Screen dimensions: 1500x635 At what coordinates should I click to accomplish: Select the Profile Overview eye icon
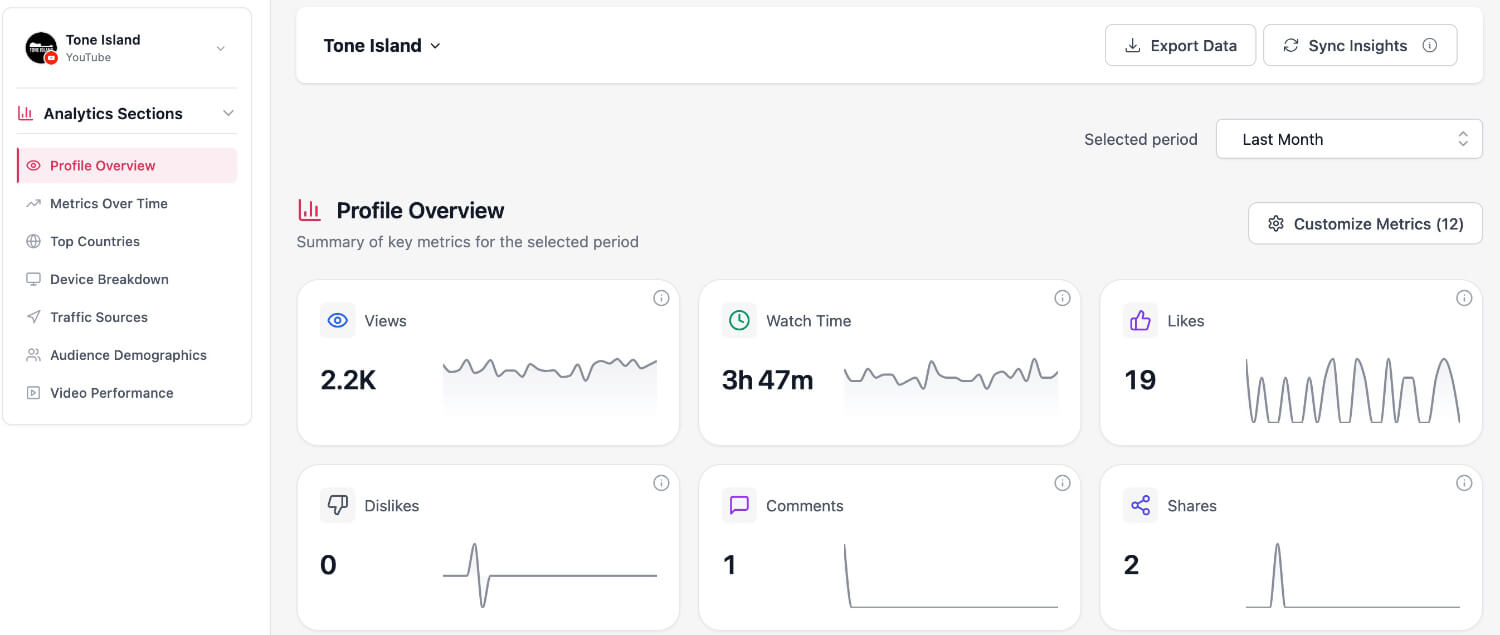pos(33,165)
